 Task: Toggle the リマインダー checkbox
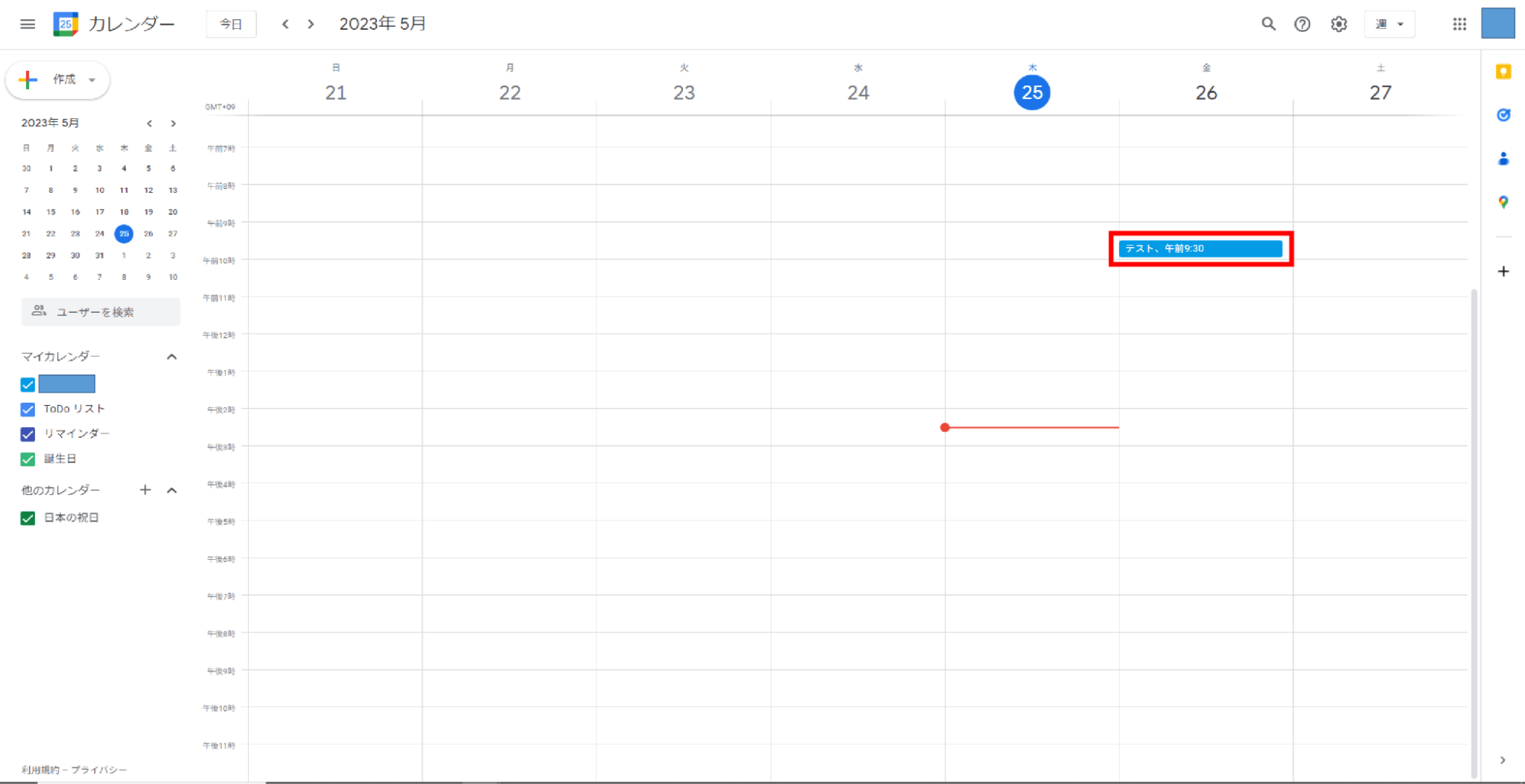point(28,434)
